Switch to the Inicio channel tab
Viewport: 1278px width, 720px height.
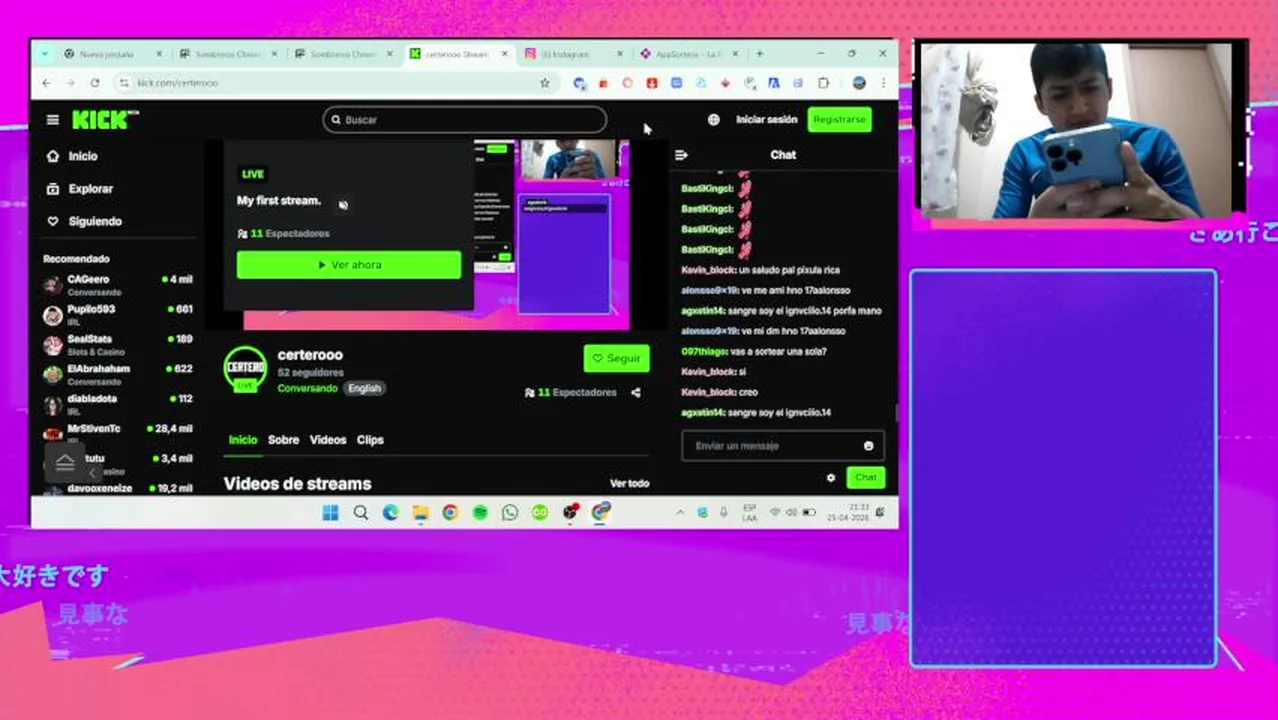(x=243, y=440)
